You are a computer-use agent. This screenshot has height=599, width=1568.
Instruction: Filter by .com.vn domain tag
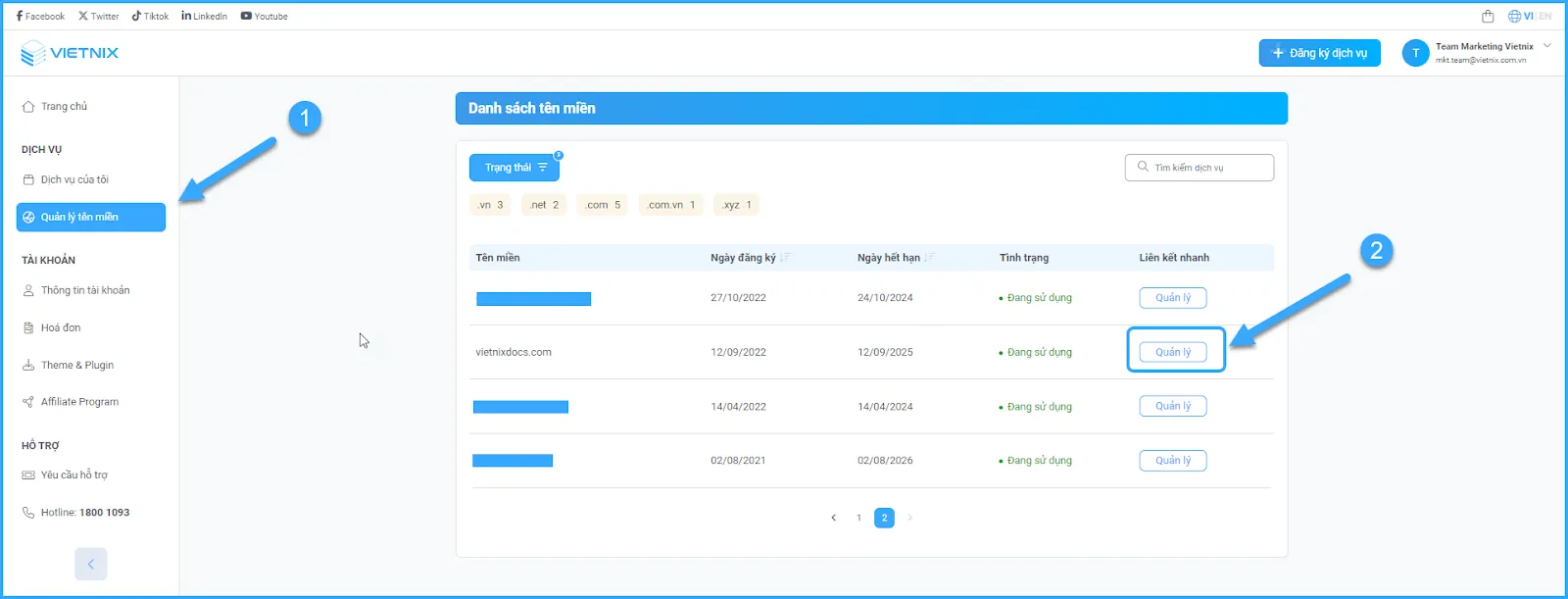[670, 205]
